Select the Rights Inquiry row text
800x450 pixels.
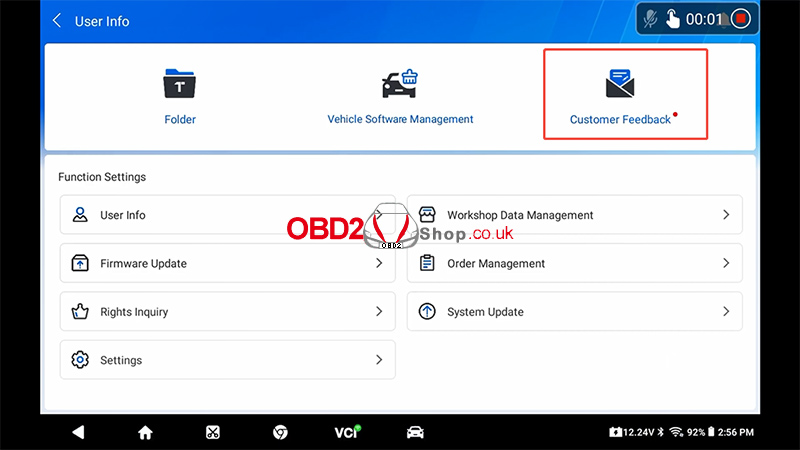[134, 312]
